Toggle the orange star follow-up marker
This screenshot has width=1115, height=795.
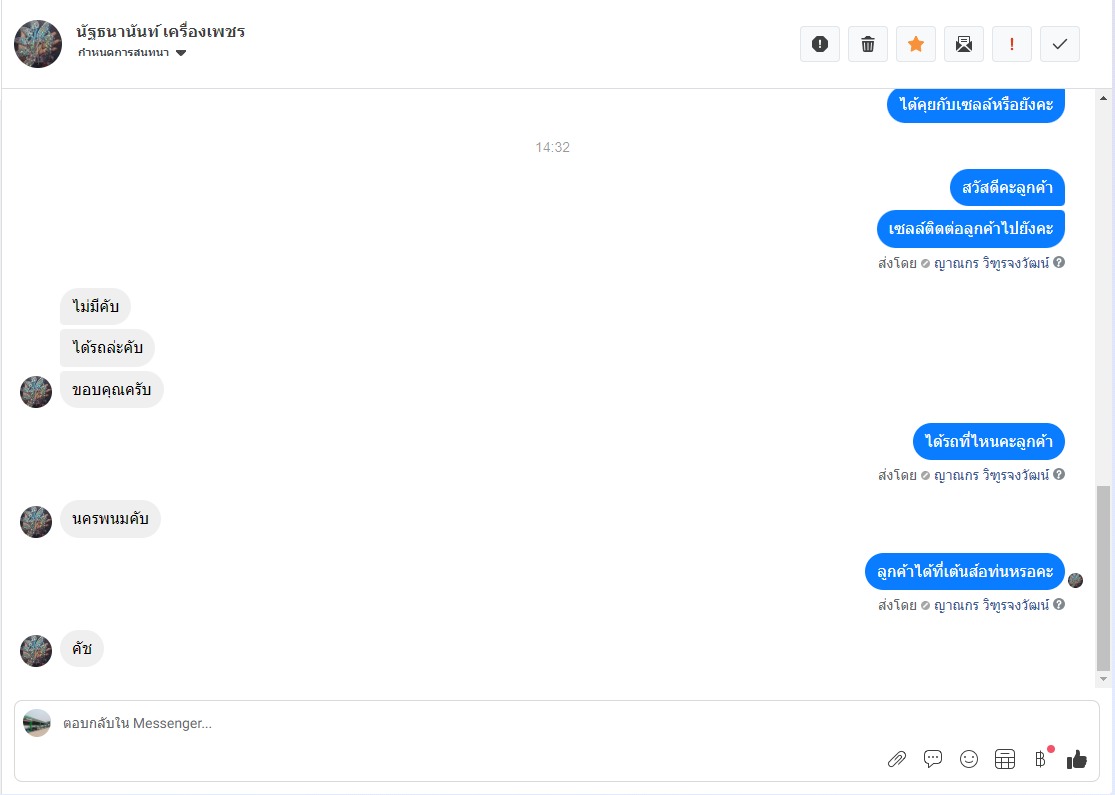coord(916,44)
